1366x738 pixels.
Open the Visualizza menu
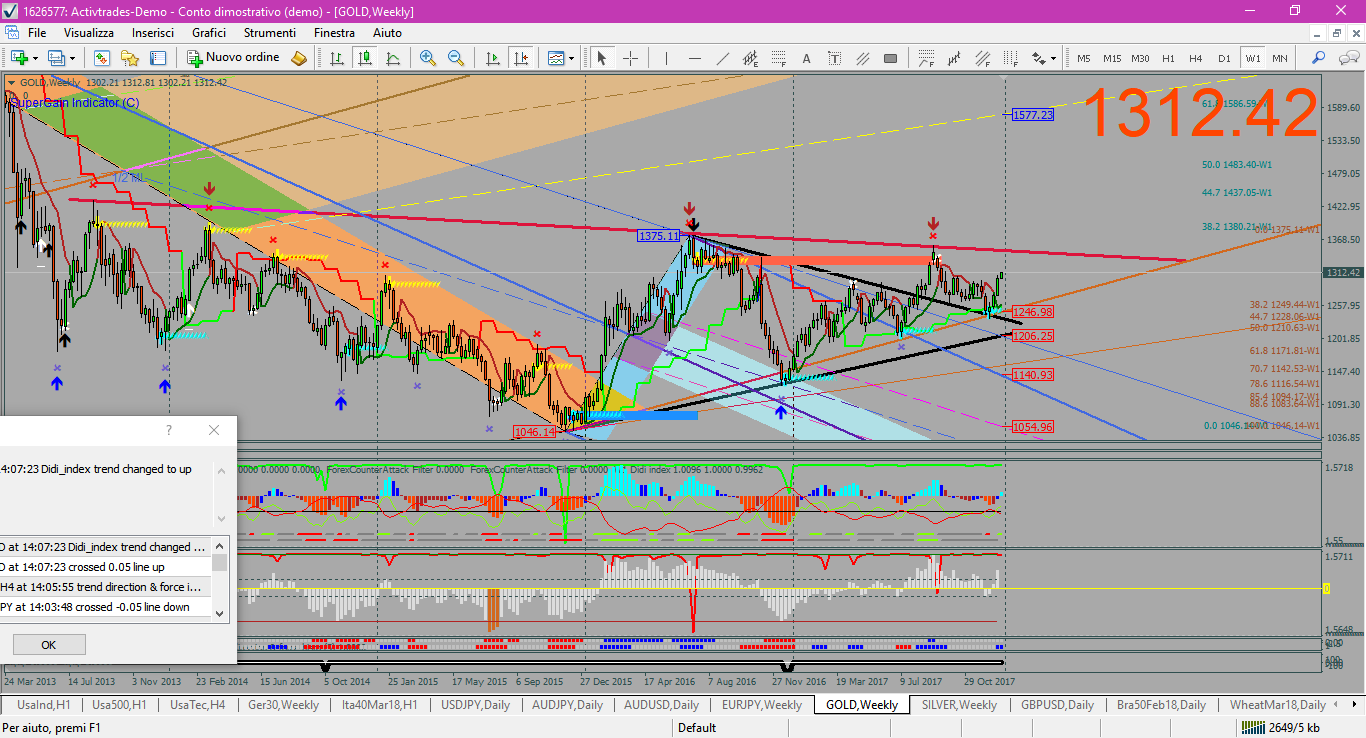pyautogui.click(x=89, y=33)
